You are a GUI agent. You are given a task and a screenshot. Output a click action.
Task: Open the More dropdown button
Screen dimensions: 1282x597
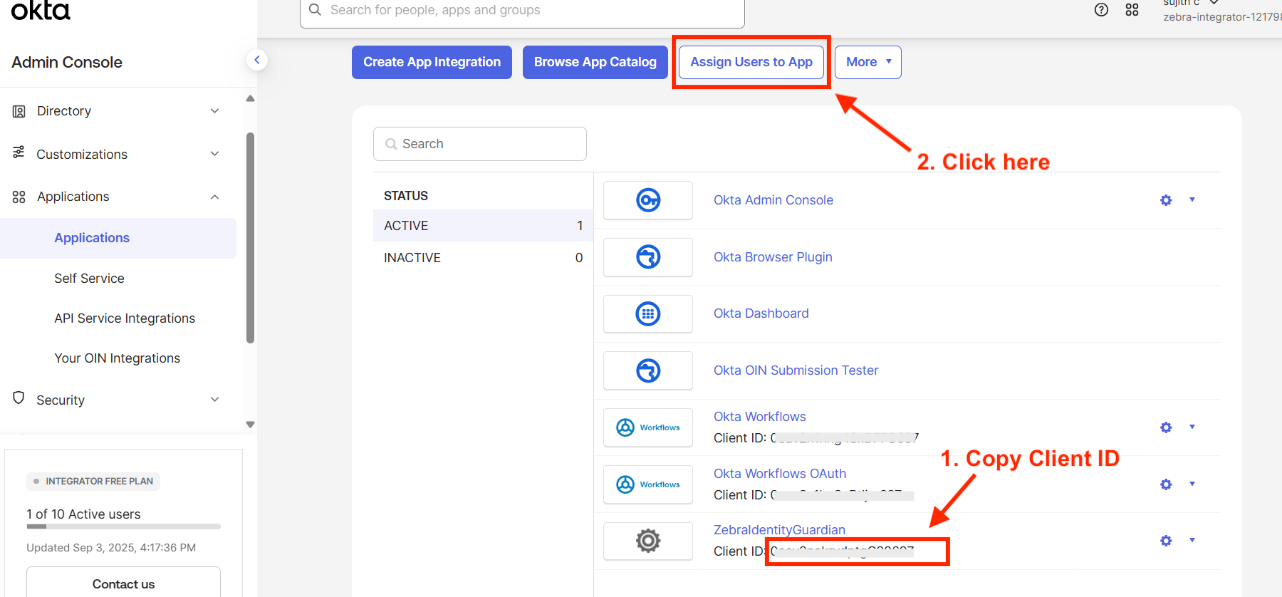(x=867, y=62)
